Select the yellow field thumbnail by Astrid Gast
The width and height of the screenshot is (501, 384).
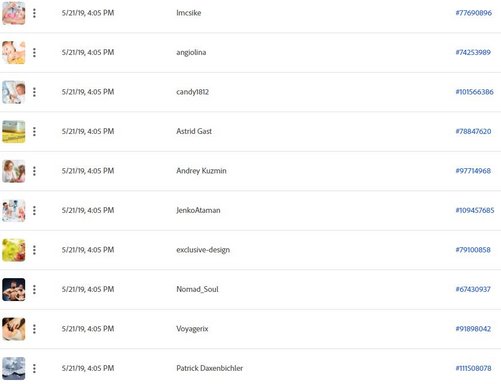pyautogui.click(x=14, y=132)
